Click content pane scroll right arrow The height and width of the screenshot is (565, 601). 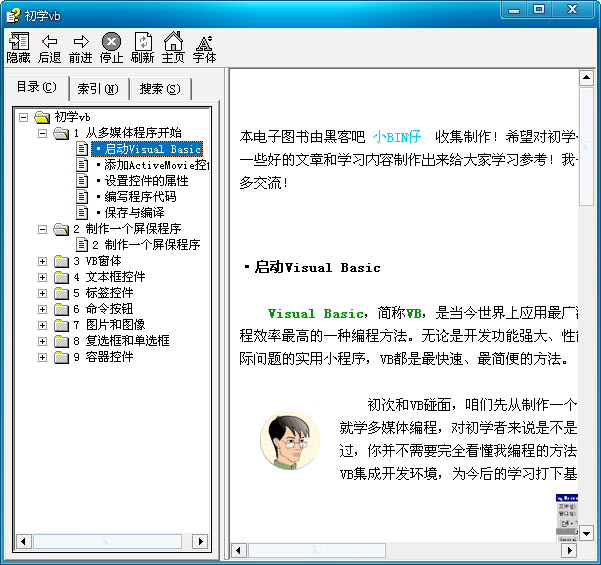pos(570,550)
